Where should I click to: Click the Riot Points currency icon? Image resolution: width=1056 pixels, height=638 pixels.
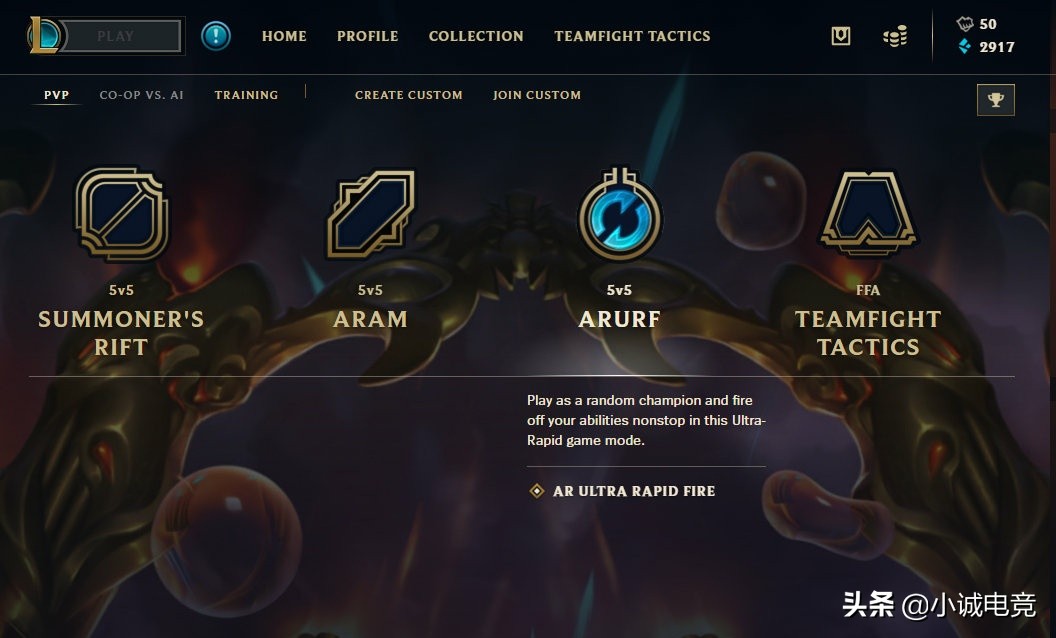(964, 24)
